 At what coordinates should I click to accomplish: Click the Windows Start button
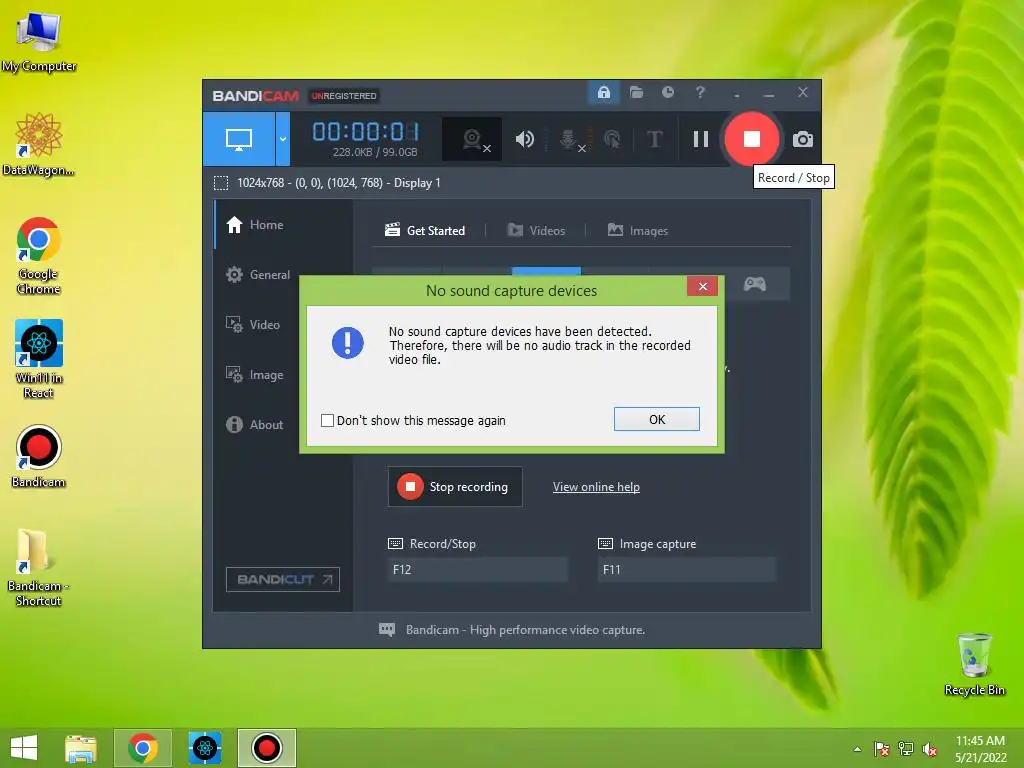[24, 748]
